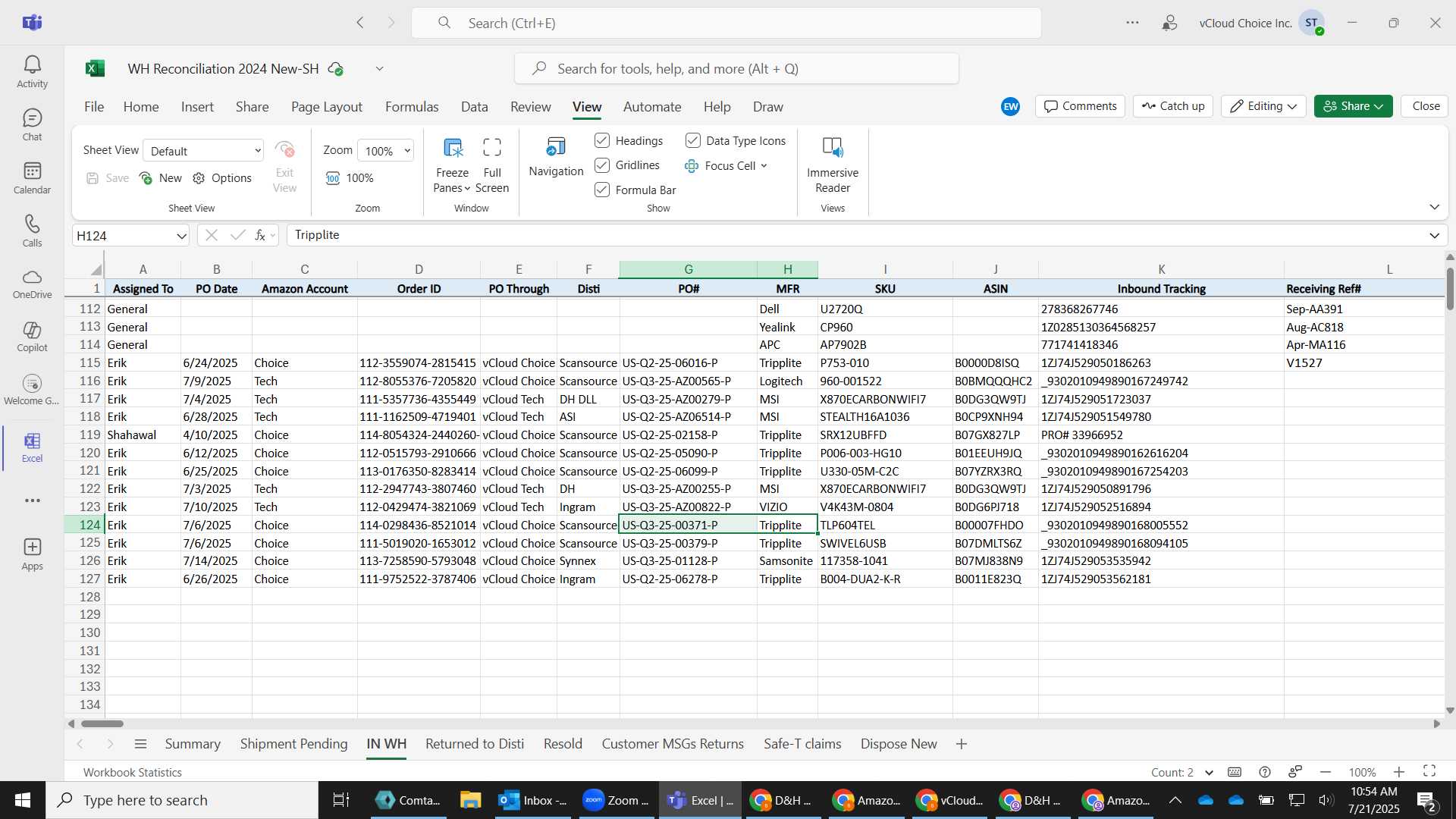This screenshot has height=819, width=1456.
Task: Open sheet view Options
Action: [221, 178]
